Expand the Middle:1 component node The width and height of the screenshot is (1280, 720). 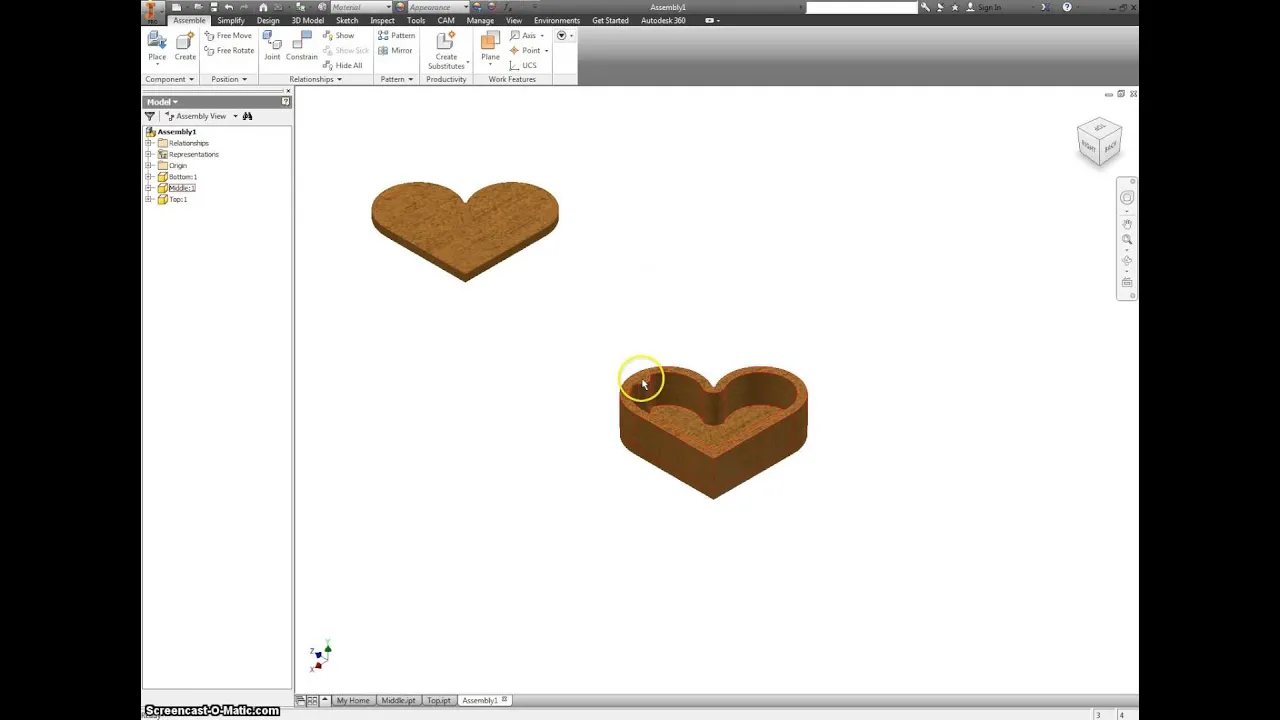click(150, 188)
